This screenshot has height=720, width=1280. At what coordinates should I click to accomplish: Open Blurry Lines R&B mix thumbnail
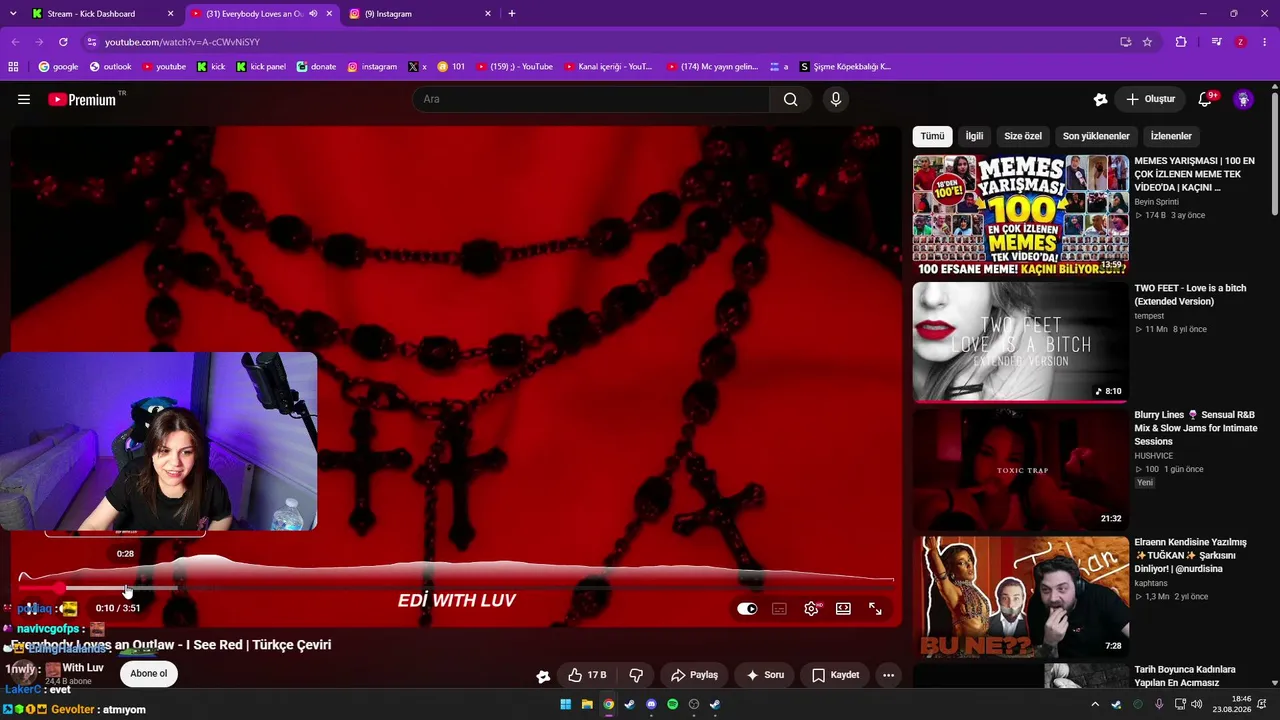(1020, 469)
